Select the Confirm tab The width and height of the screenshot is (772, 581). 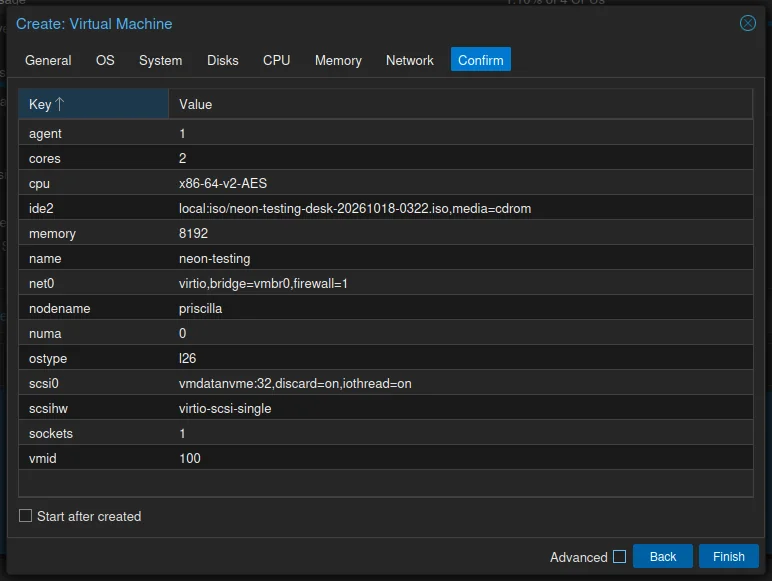(481, 60)
